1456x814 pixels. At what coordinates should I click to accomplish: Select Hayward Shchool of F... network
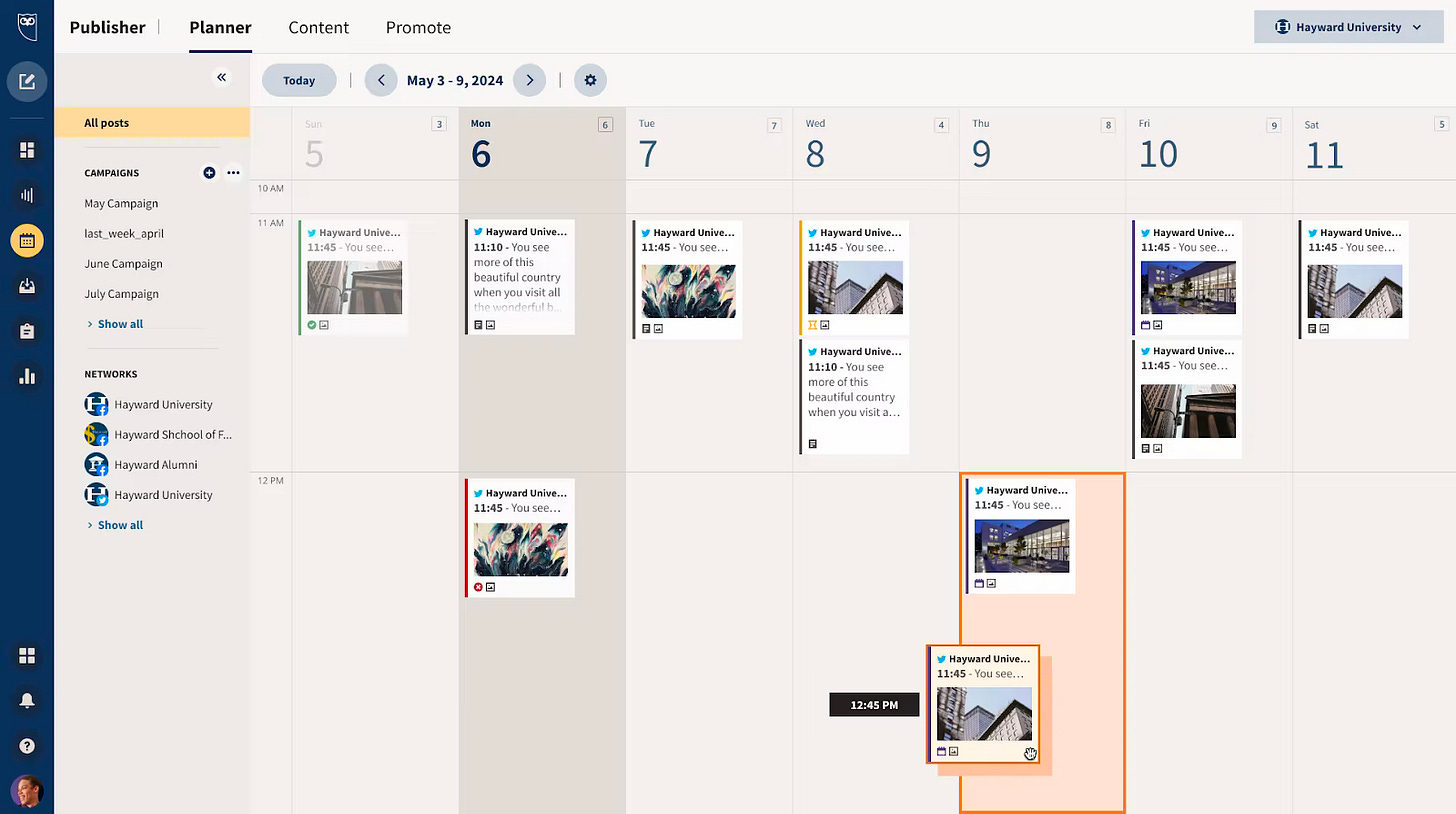(158, 435)
